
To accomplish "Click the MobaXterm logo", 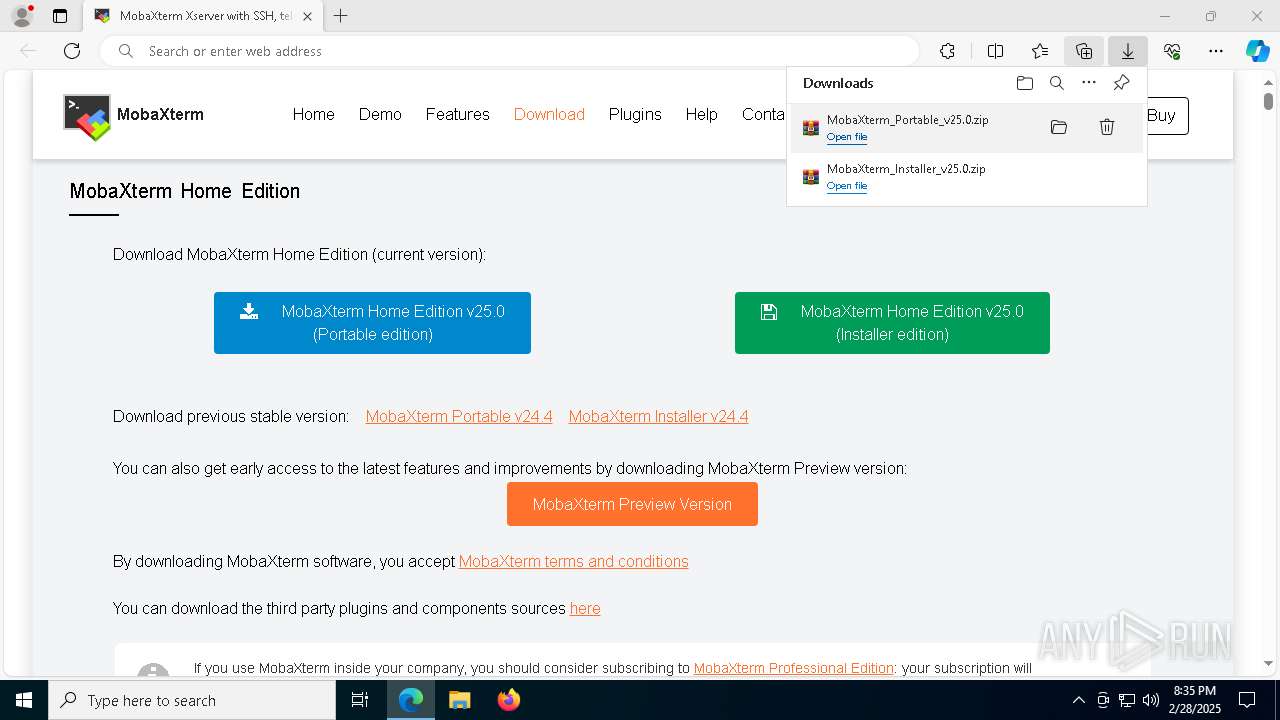I will tap(134, 116).
